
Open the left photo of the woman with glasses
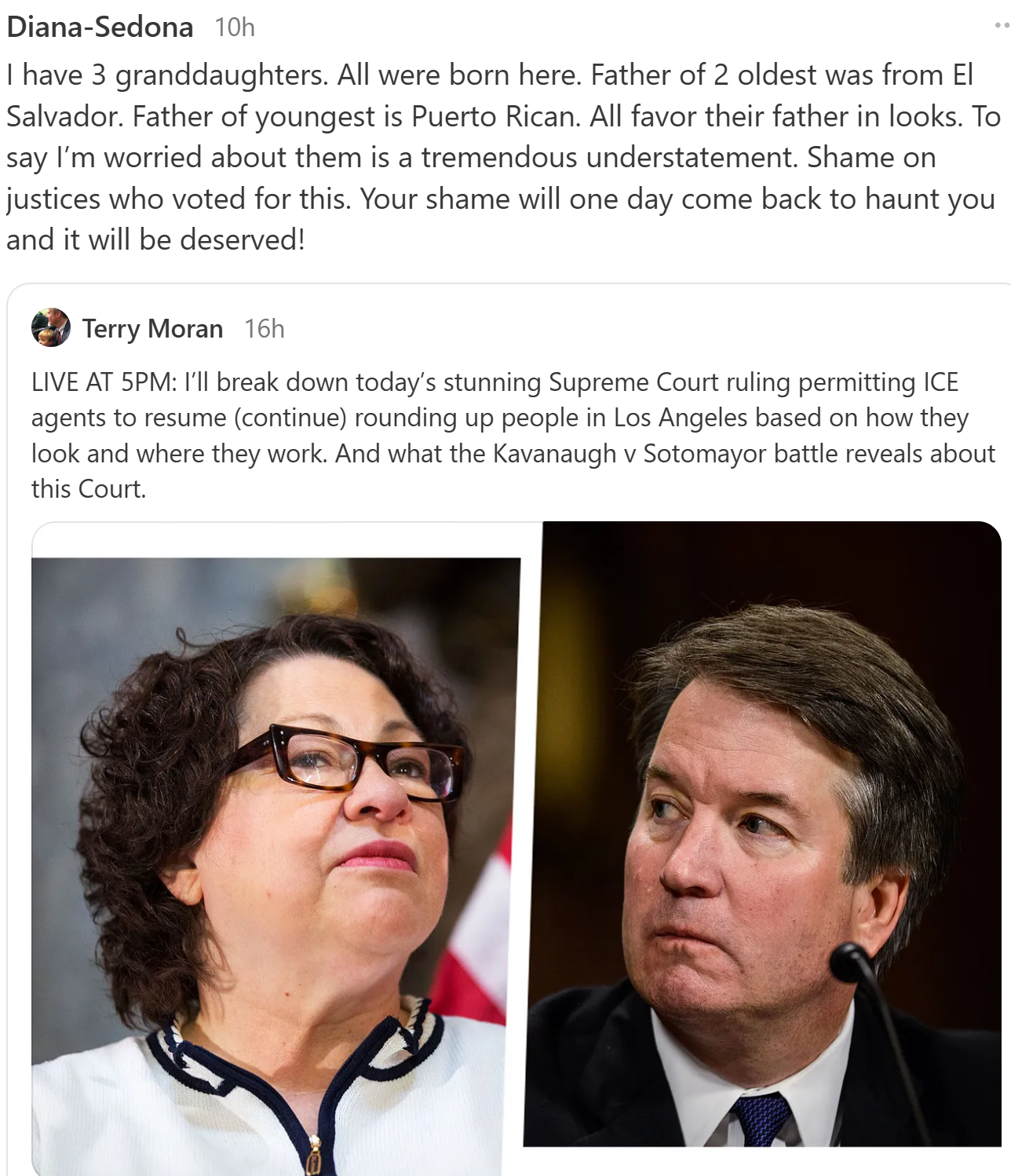[x=276, y=867]
